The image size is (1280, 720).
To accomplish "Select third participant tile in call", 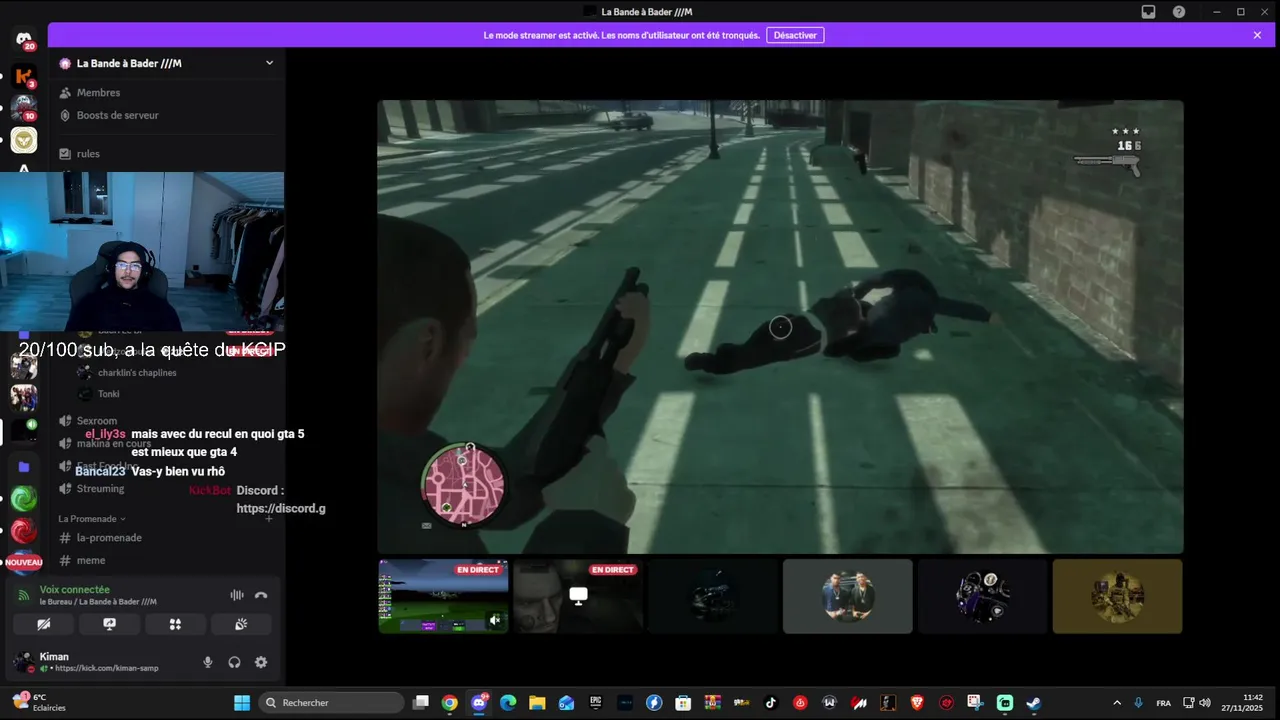I will [713, 596].
